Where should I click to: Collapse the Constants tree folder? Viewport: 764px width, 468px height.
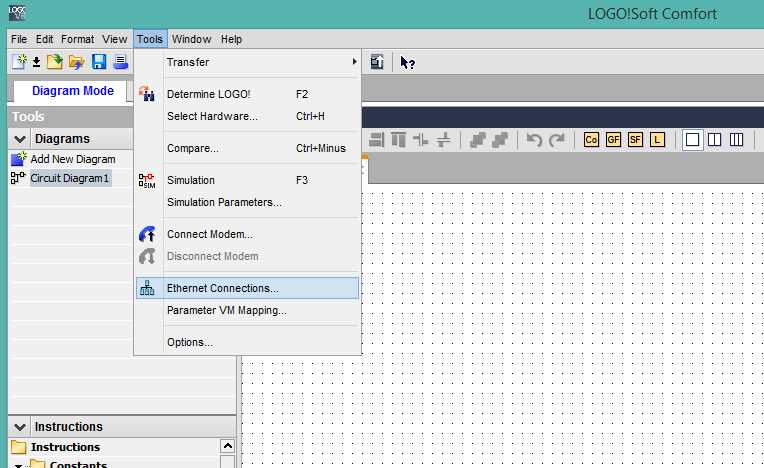click(x=18, y=465)
